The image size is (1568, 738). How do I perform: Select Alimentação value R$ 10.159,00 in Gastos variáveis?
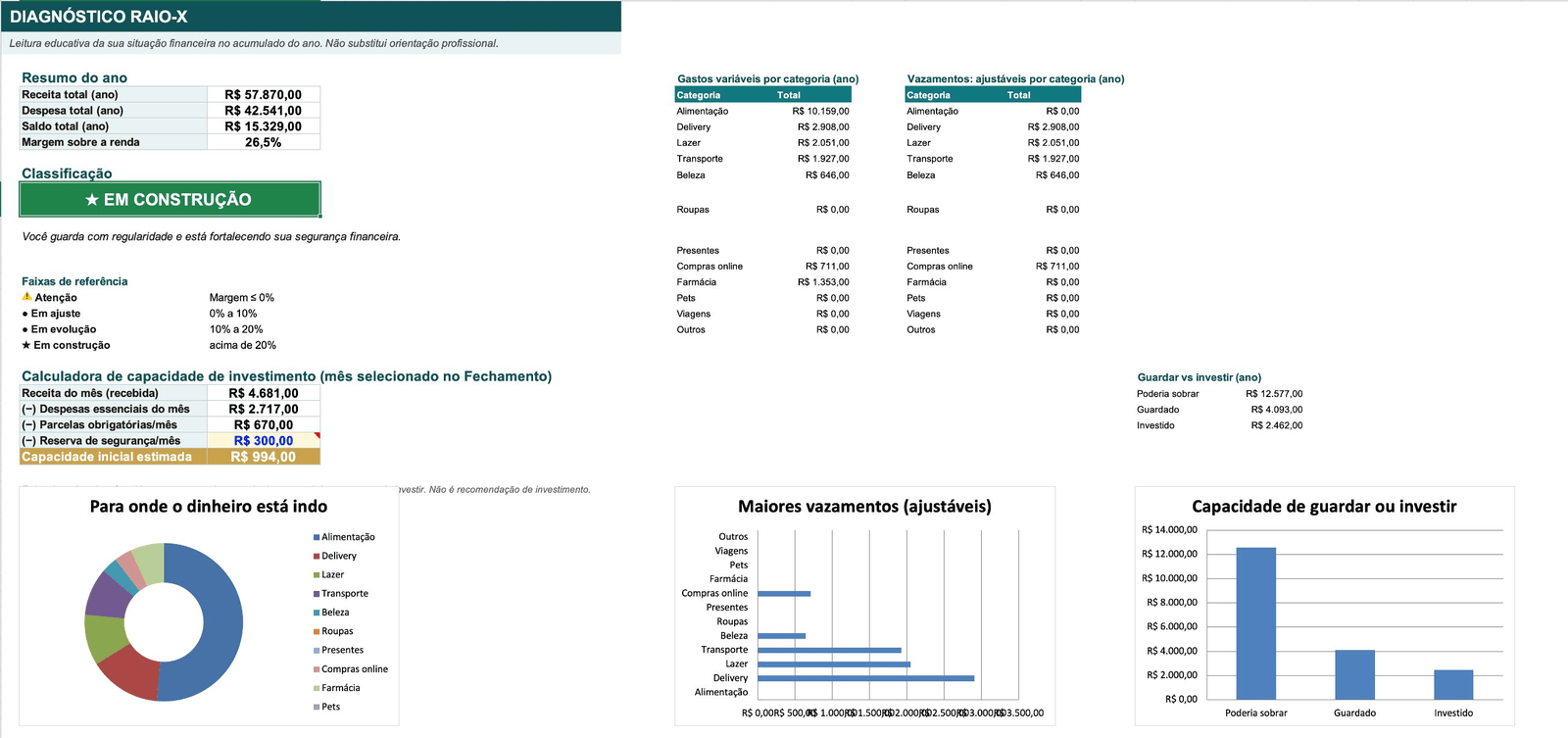click(821, 111)
